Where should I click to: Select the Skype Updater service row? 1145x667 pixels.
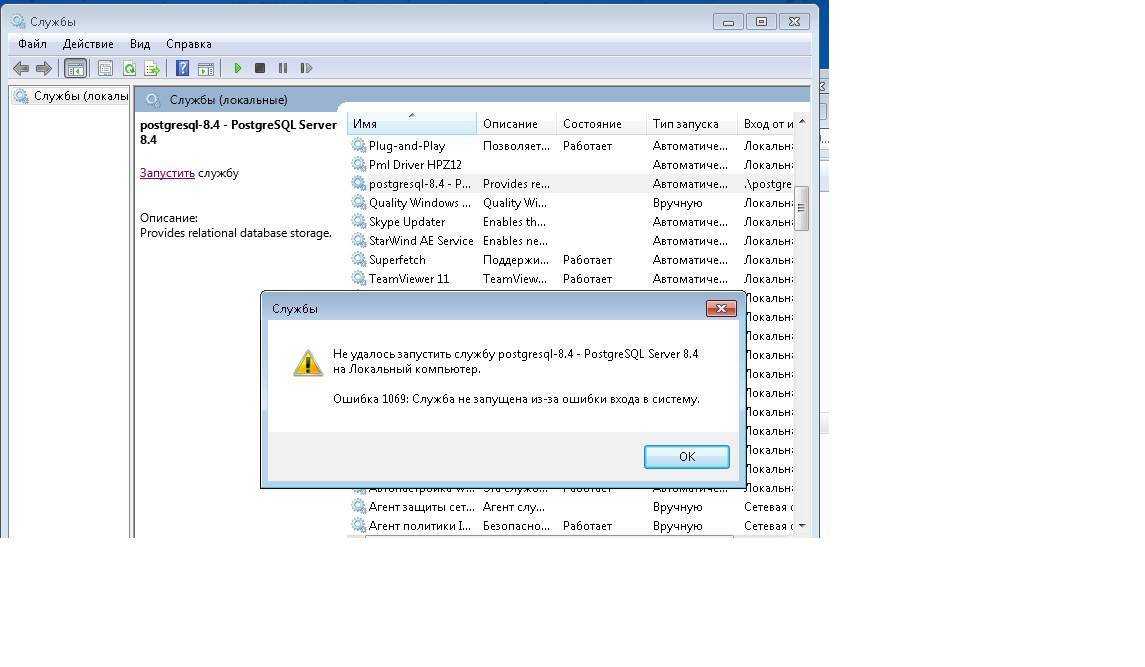(x=572, y=222)
